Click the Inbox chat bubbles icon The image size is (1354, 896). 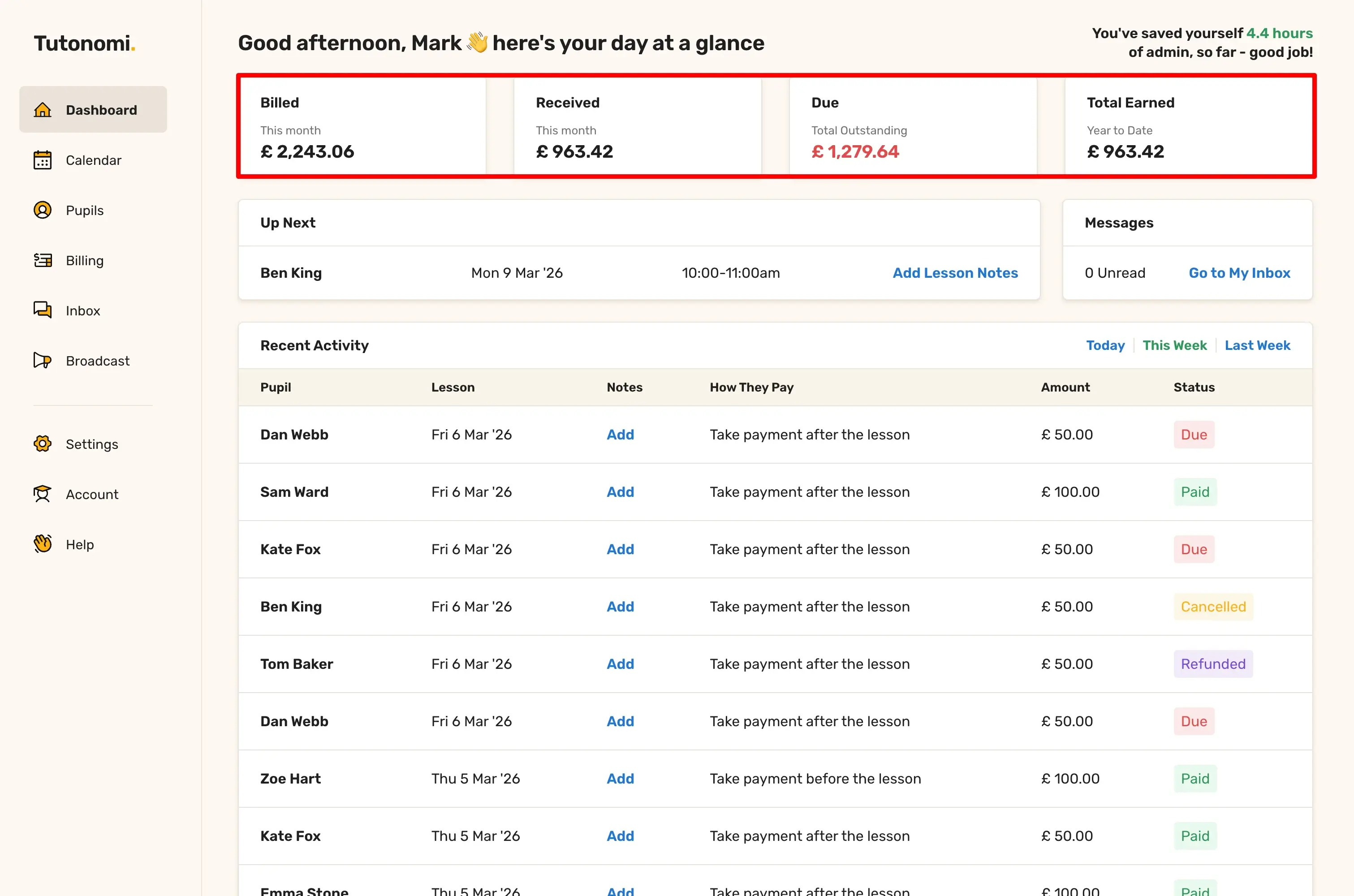click(42, 310)
